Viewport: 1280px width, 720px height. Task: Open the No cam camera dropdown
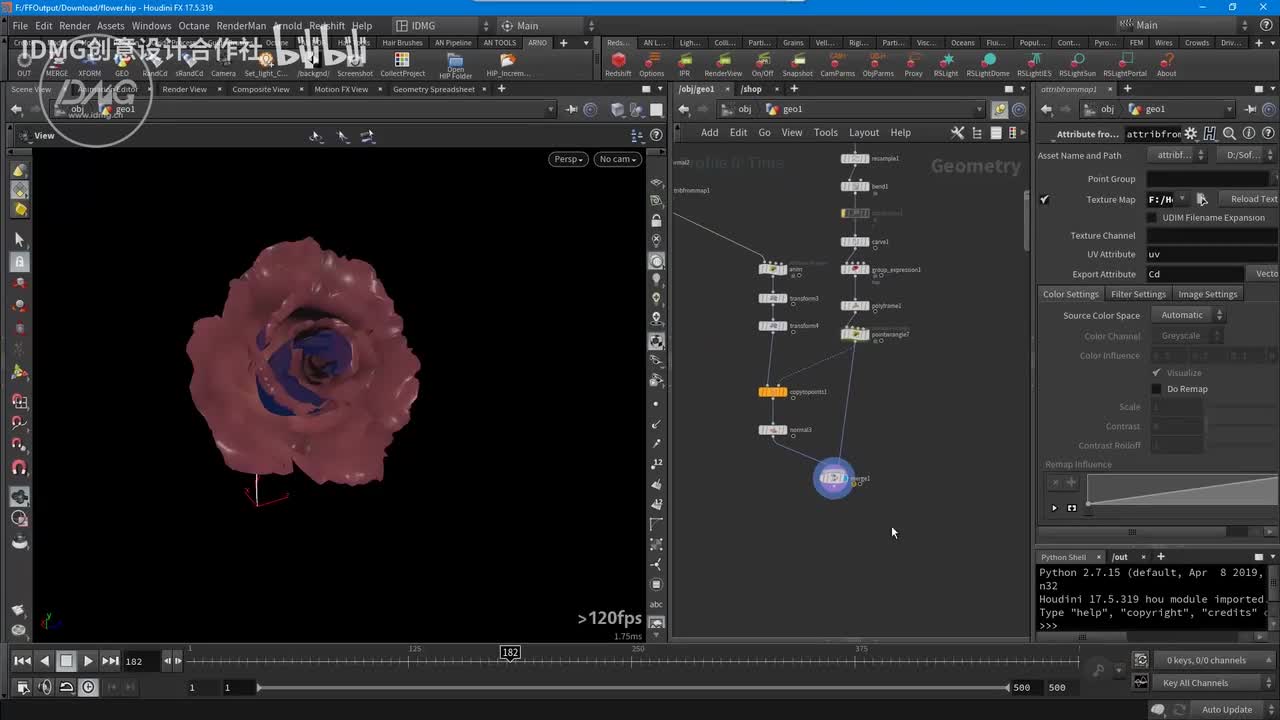[617, 159]
